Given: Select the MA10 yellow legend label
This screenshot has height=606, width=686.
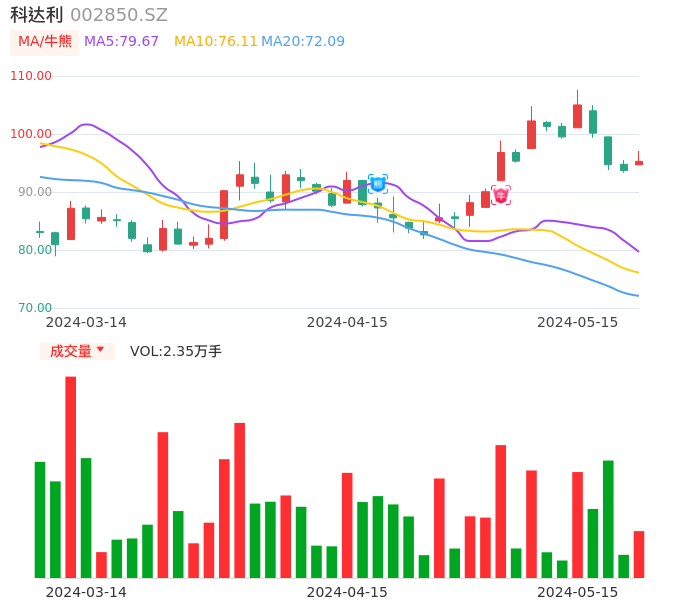Looking at the screenshot, I should coord(216,42).
